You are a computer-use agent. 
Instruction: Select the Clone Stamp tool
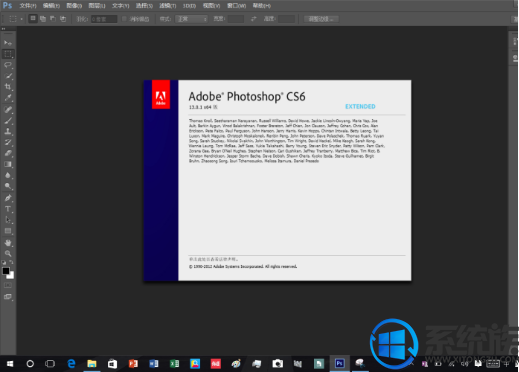coord(8,131)
